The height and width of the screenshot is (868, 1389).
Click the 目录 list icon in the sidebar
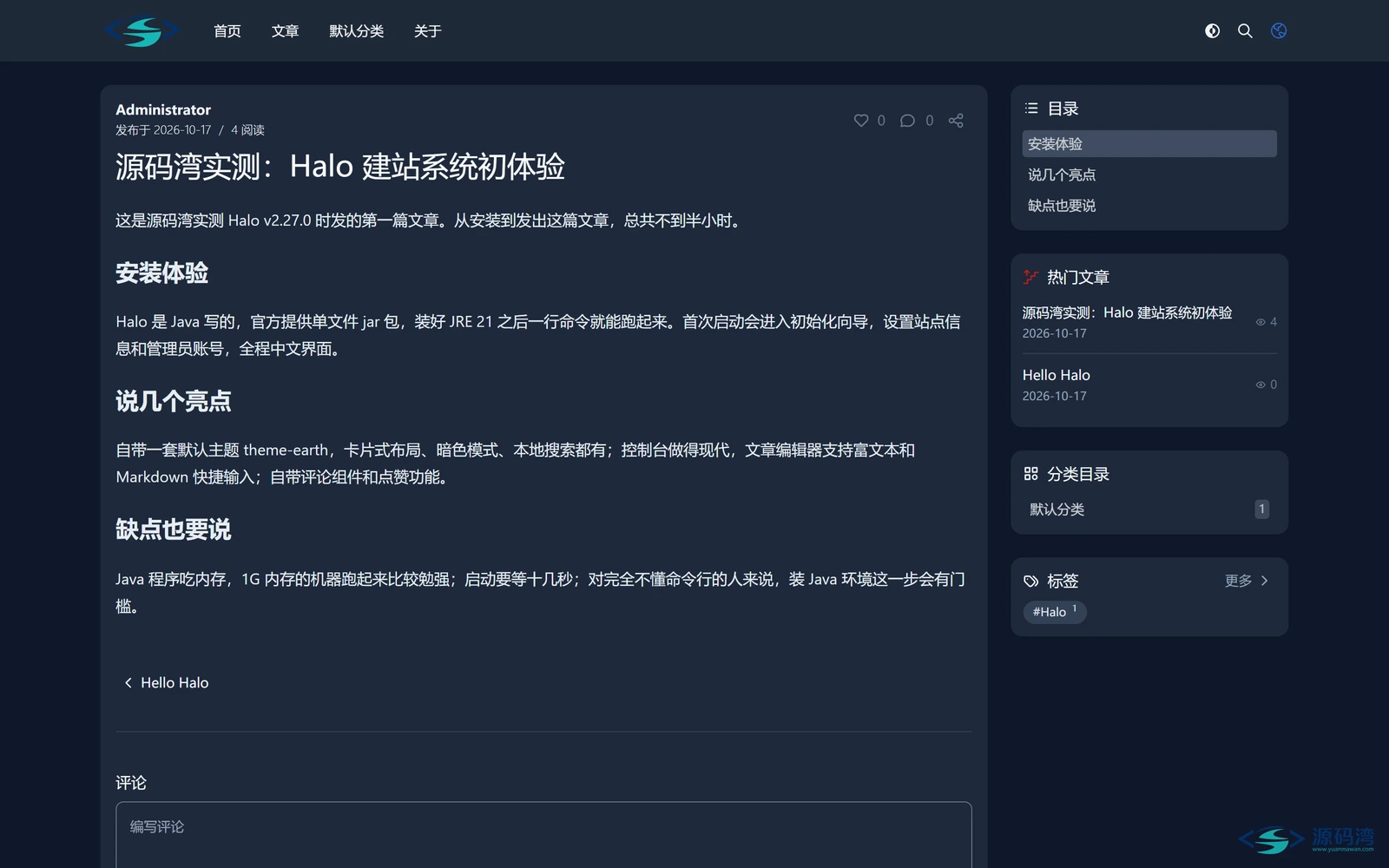pos(1031,108)
